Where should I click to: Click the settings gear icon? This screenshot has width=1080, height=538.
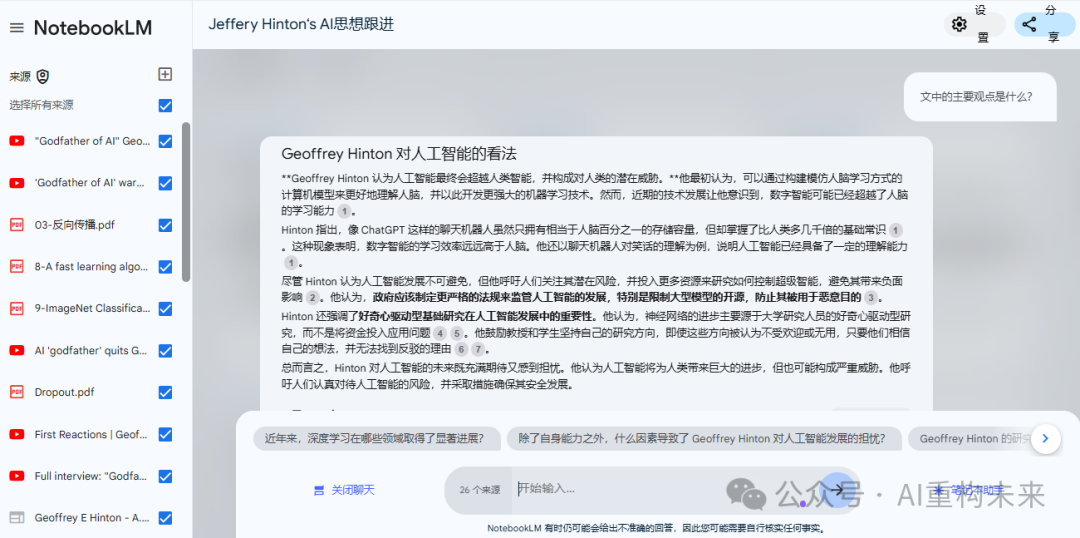point(959,25)
